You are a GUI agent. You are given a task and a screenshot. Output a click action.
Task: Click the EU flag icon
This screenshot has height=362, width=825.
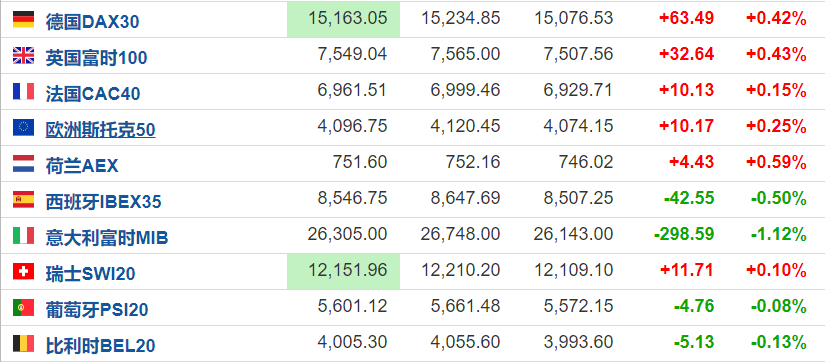[x=24, y=127]
